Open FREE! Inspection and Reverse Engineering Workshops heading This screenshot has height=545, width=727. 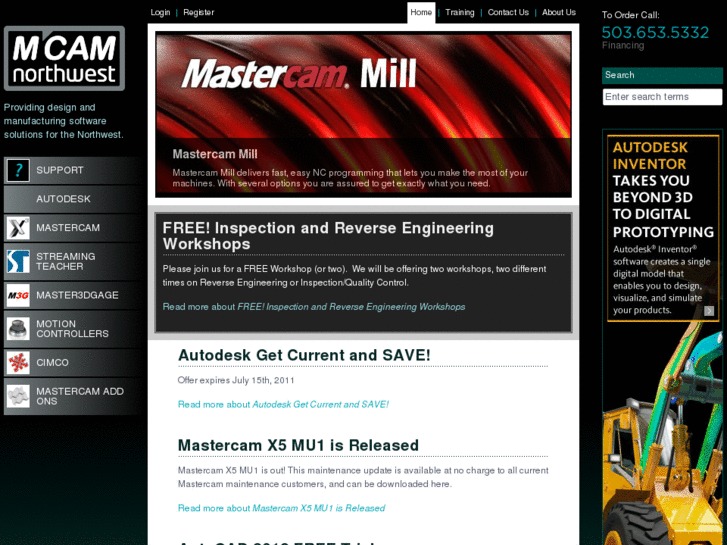tap(328, 236)
